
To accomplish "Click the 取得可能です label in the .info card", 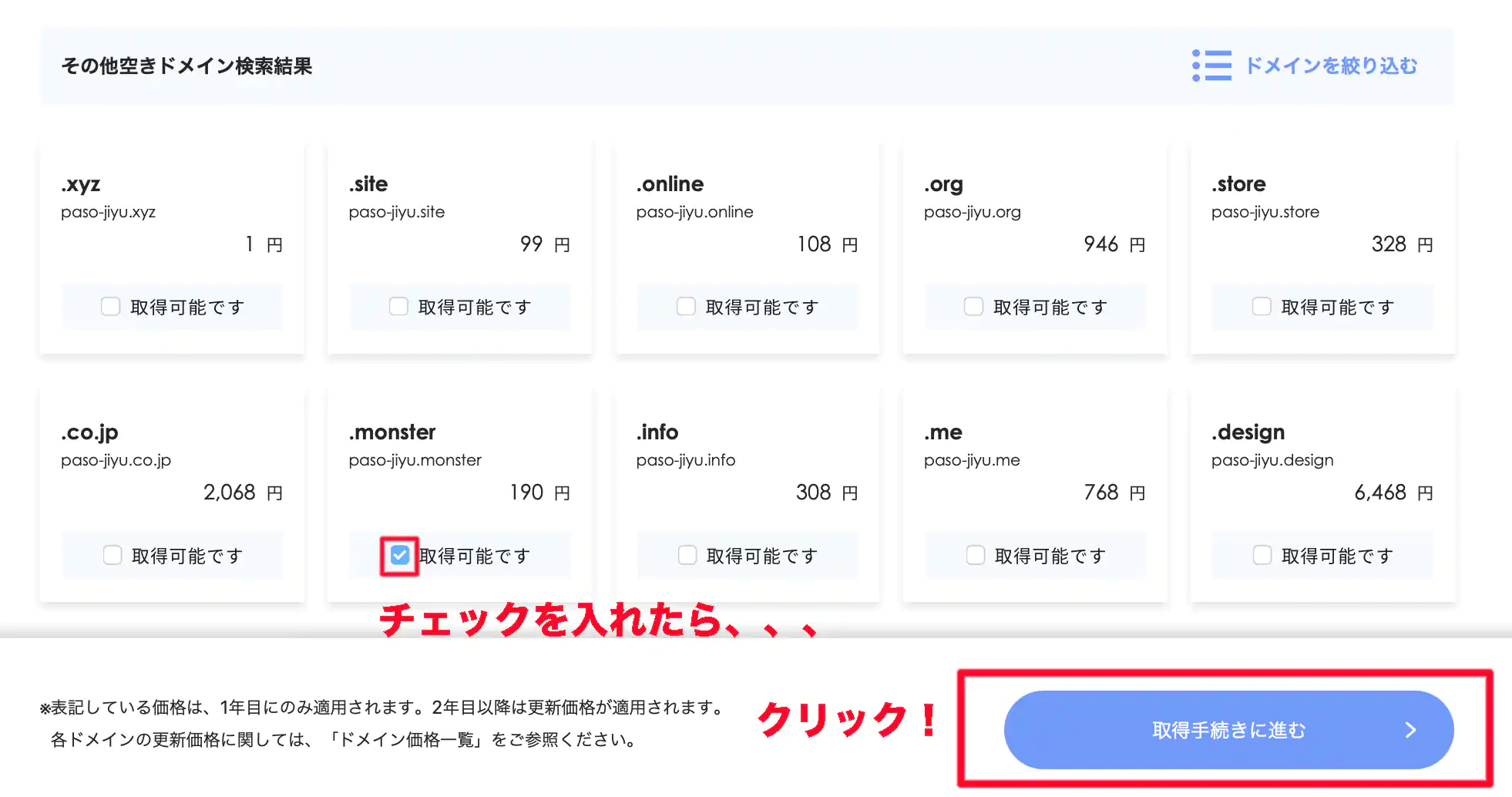I will (762, 555).
